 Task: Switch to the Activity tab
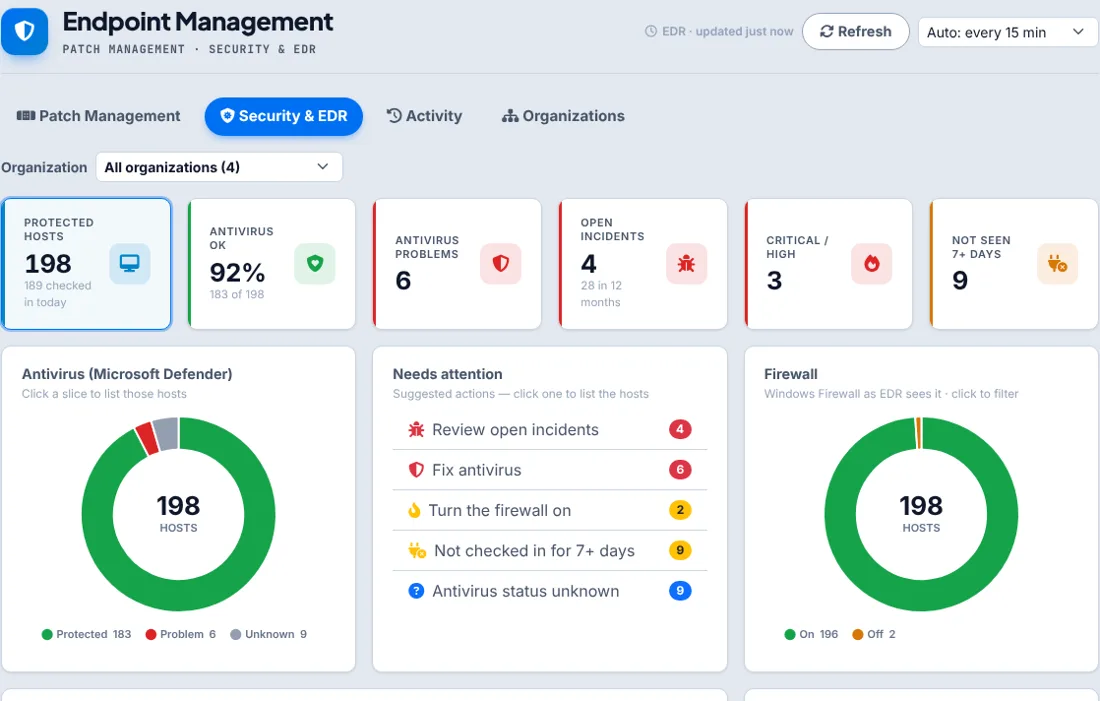point(424,116)
